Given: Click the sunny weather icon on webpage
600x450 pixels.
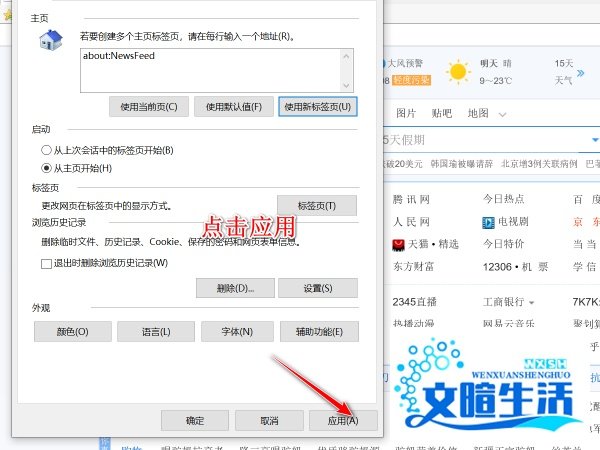Looking at the screenshot, I should click(458, 72).
